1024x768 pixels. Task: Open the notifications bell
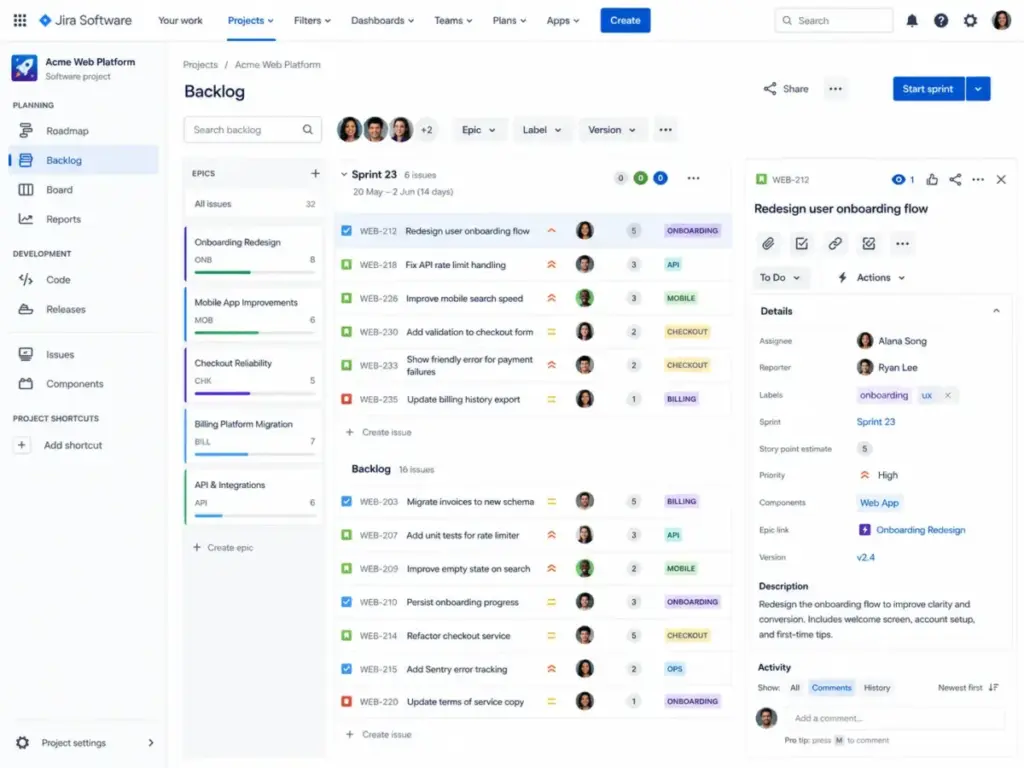912,20
